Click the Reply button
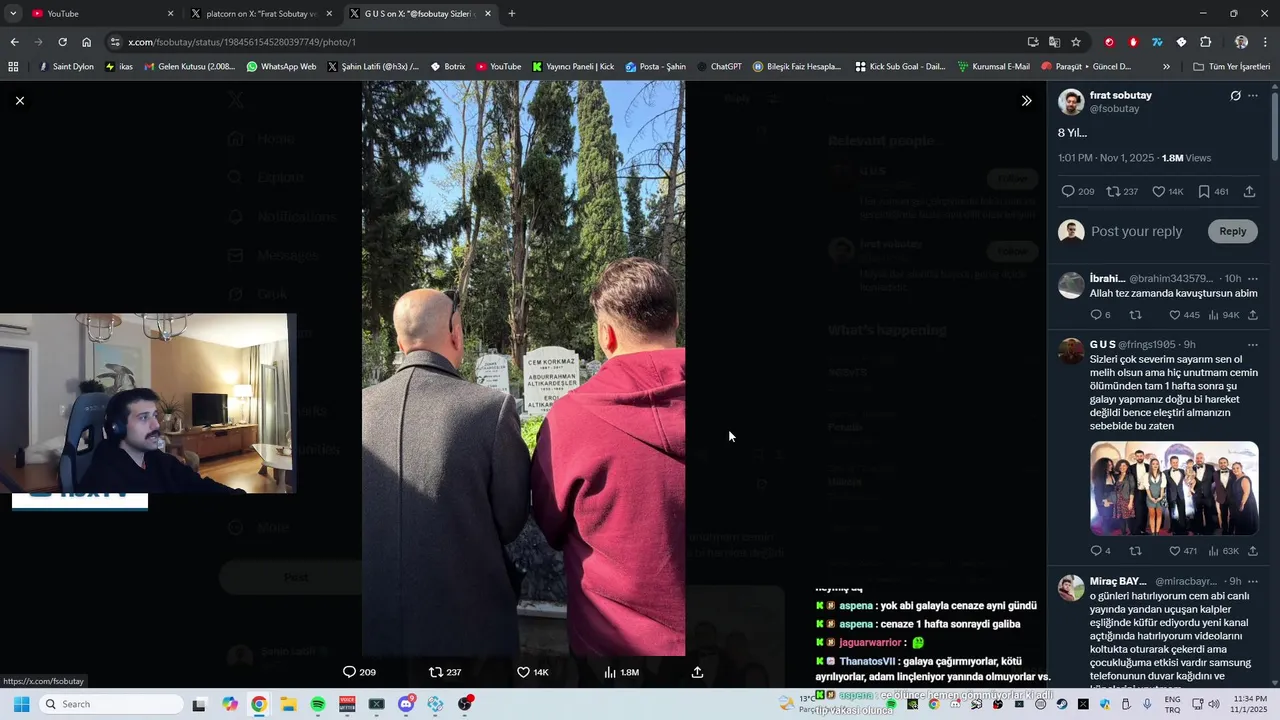The image size is (1280, 720). 1232,231
